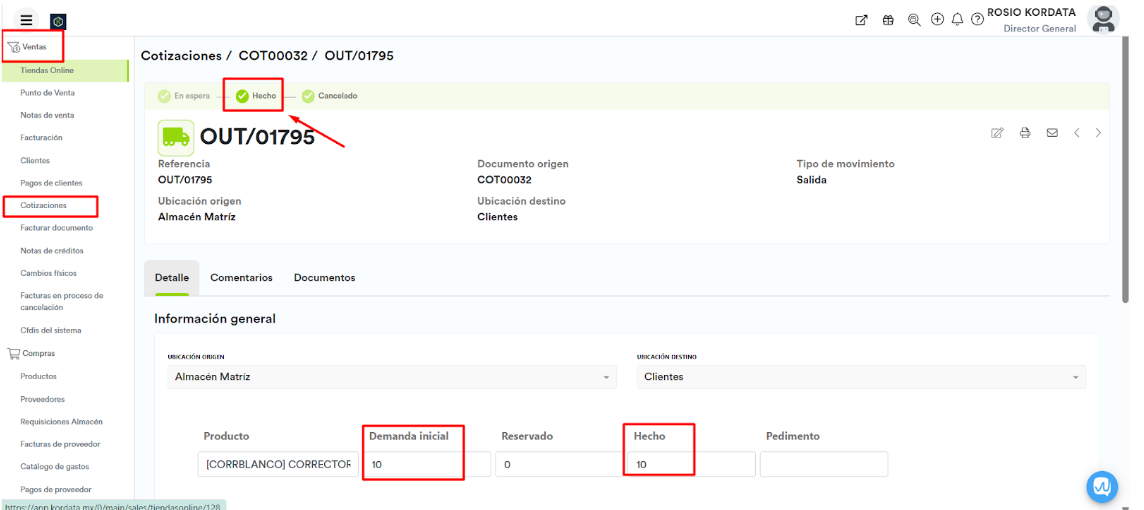
Task: Open the help question mark icon
Action: (x=977, y=19)
